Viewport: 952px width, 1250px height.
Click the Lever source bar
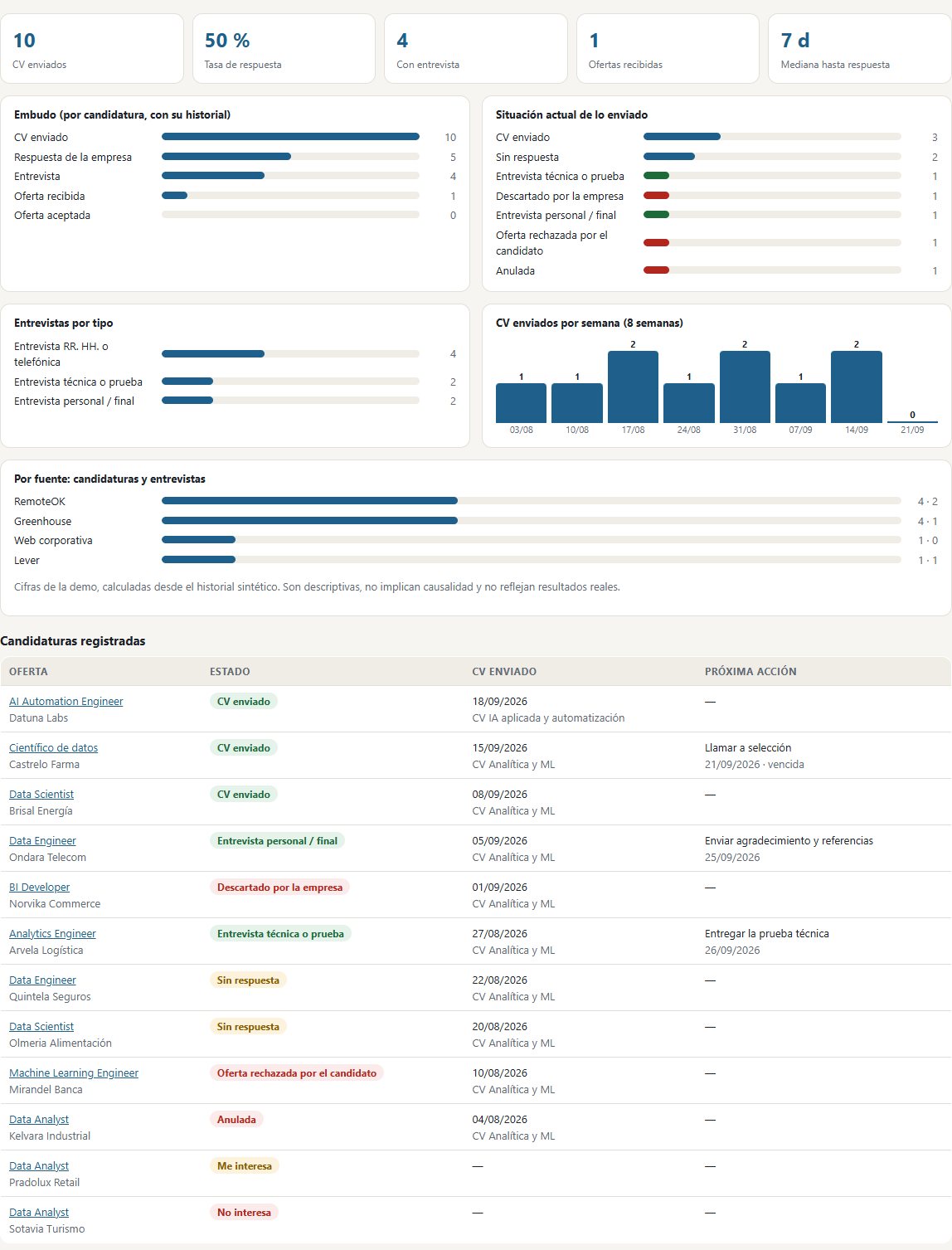click(532, 560)
